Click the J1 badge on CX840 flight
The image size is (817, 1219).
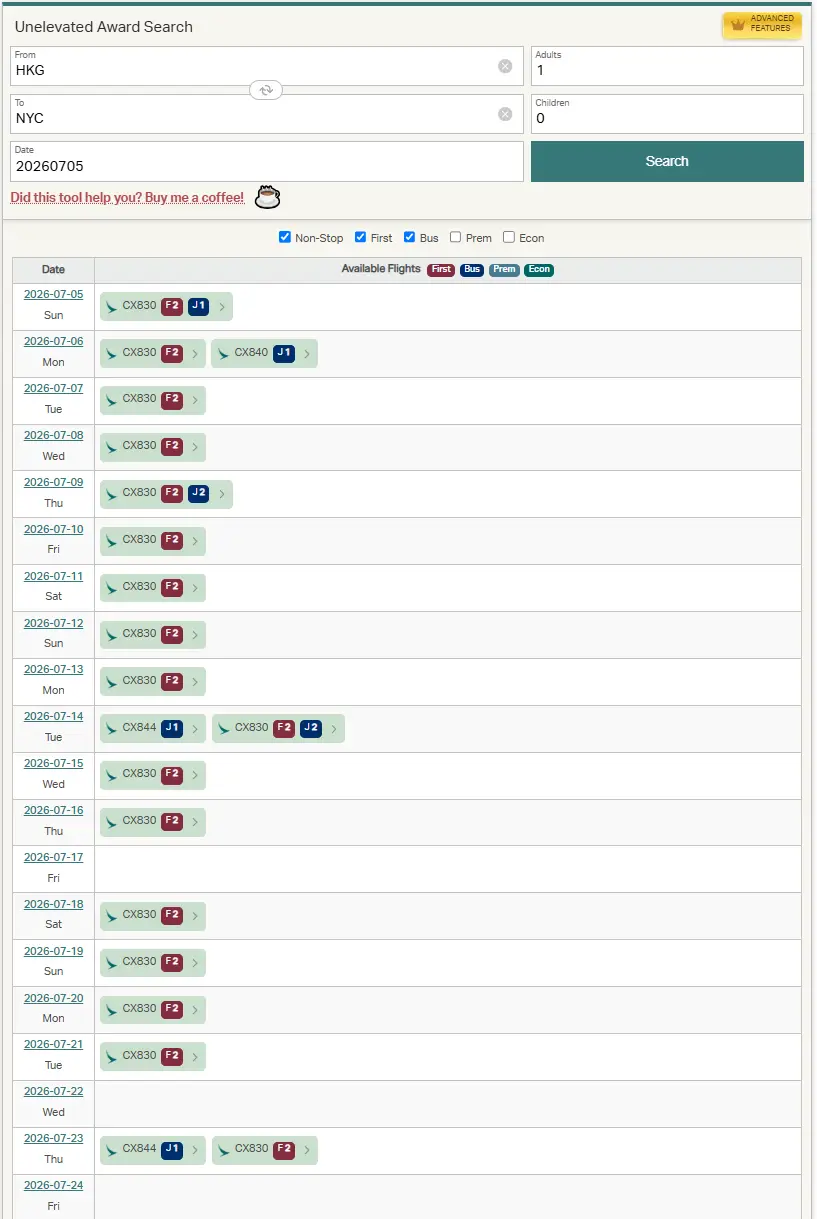pos(284,353)
